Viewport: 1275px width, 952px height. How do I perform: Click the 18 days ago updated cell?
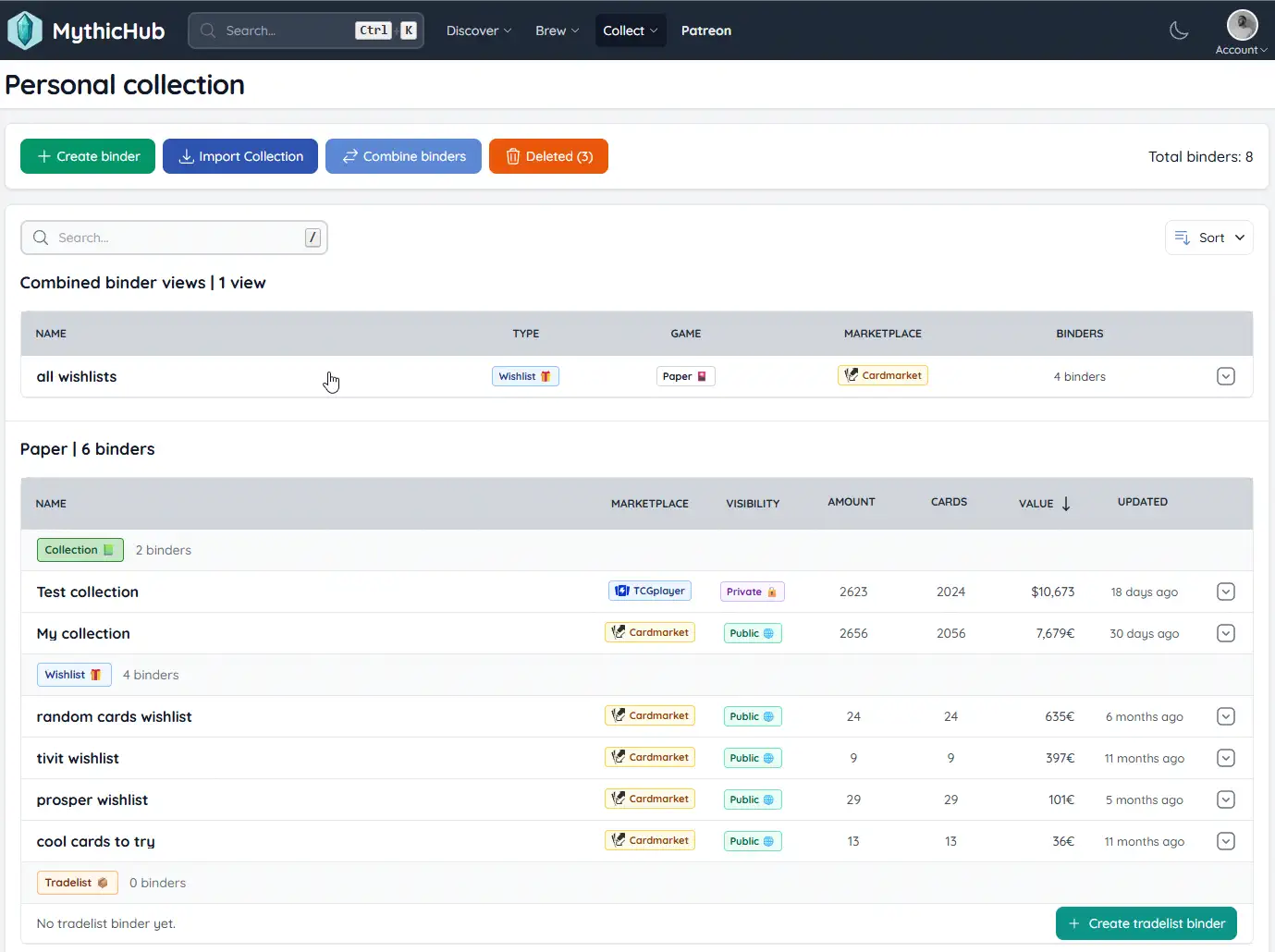tap(1145, 592)
